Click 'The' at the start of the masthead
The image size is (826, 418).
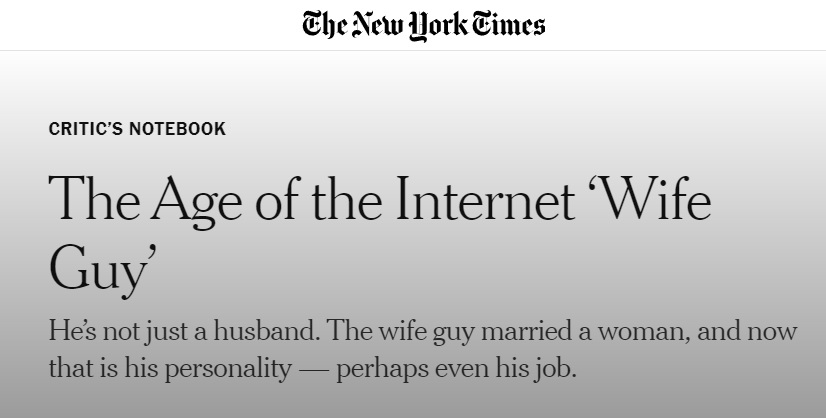[x=324, y=24]
